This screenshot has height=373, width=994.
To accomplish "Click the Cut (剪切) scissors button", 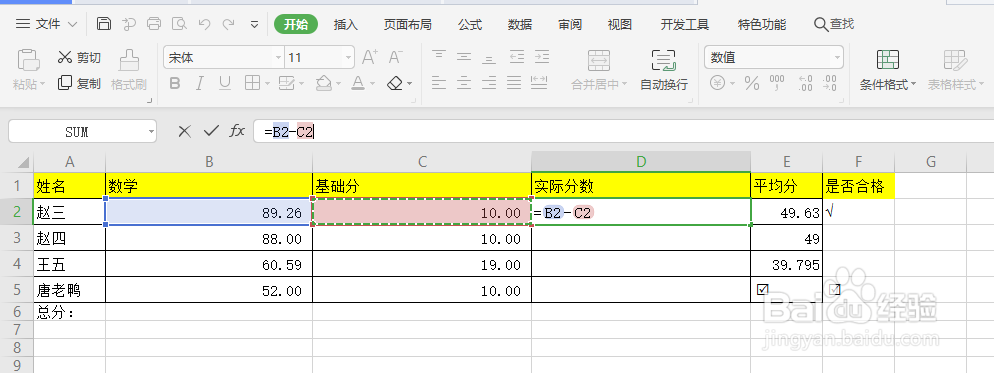I will click(x=79, y=58).
